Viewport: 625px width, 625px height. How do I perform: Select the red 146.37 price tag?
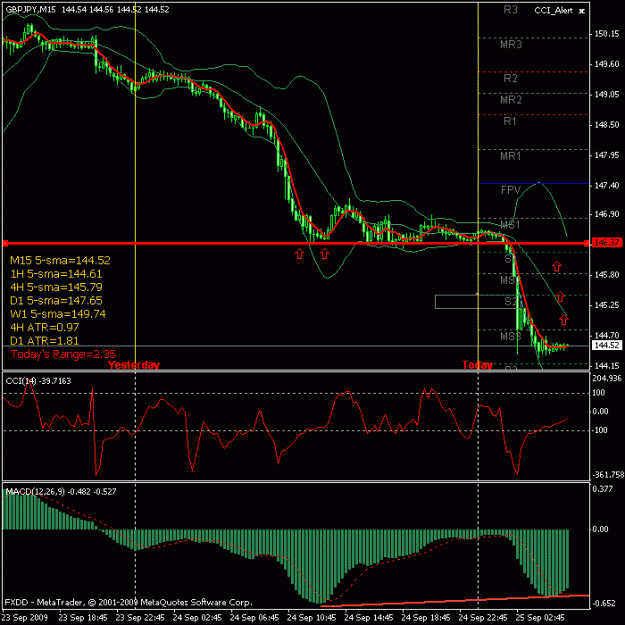pyautogui.click(x=607, y=242)
